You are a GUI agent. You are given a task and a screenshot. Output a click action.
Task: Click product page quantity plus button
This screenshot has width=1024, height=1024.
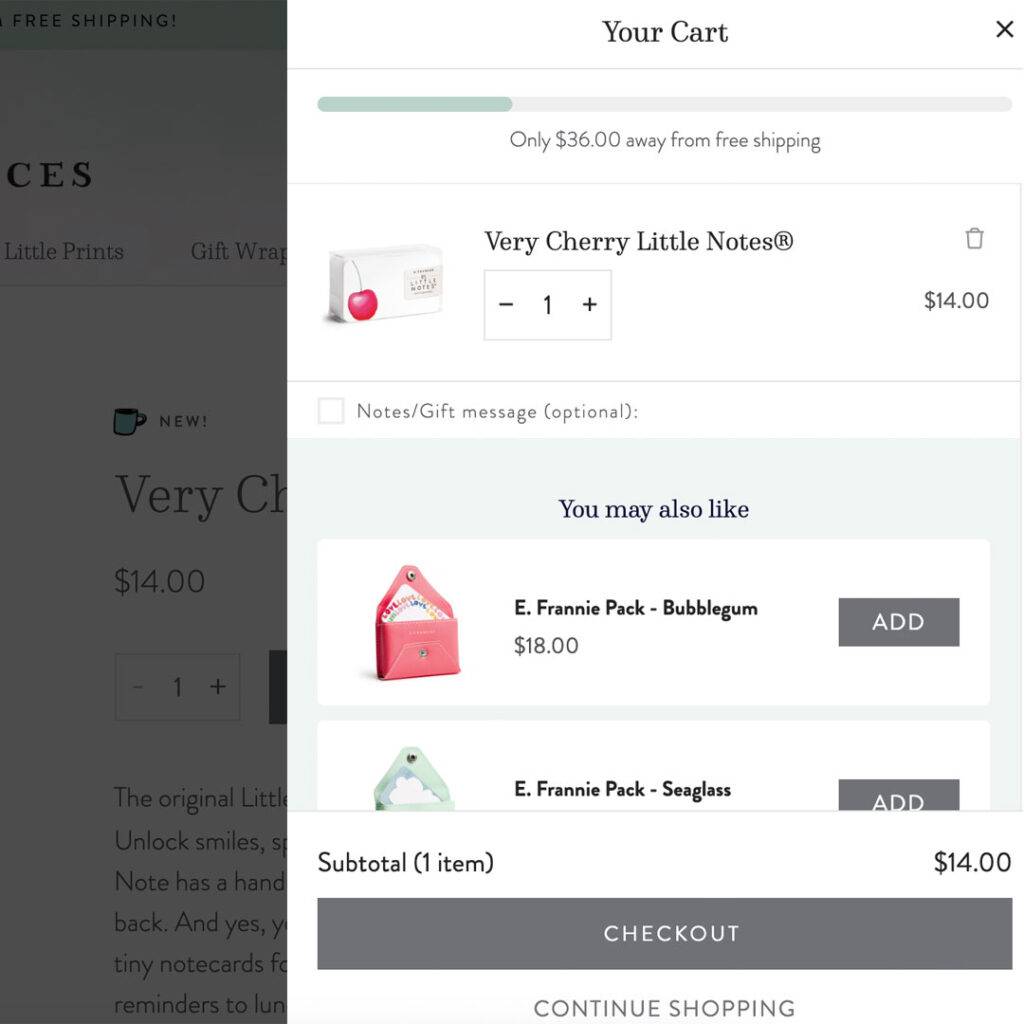coord(218,686)
